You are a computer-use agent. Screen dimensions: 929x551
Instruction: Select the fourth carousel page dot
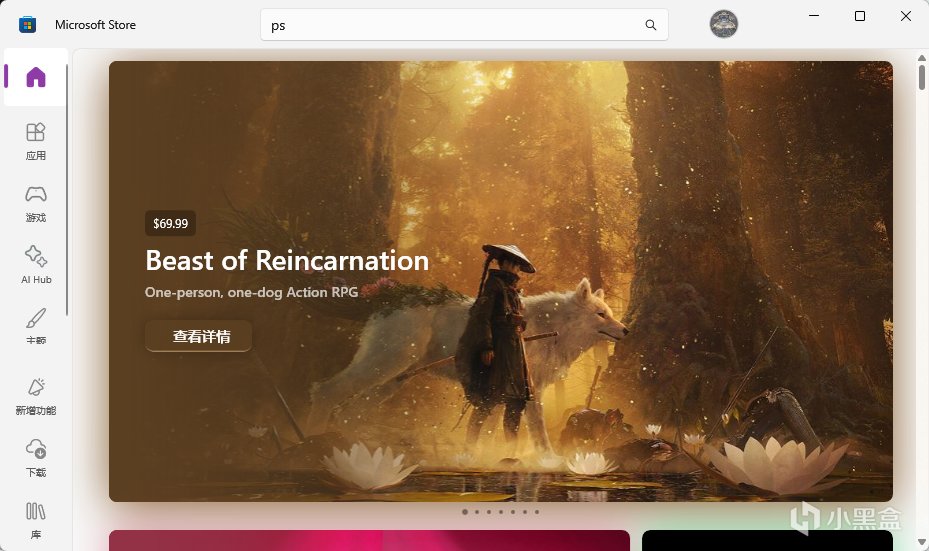pos(501,512)
